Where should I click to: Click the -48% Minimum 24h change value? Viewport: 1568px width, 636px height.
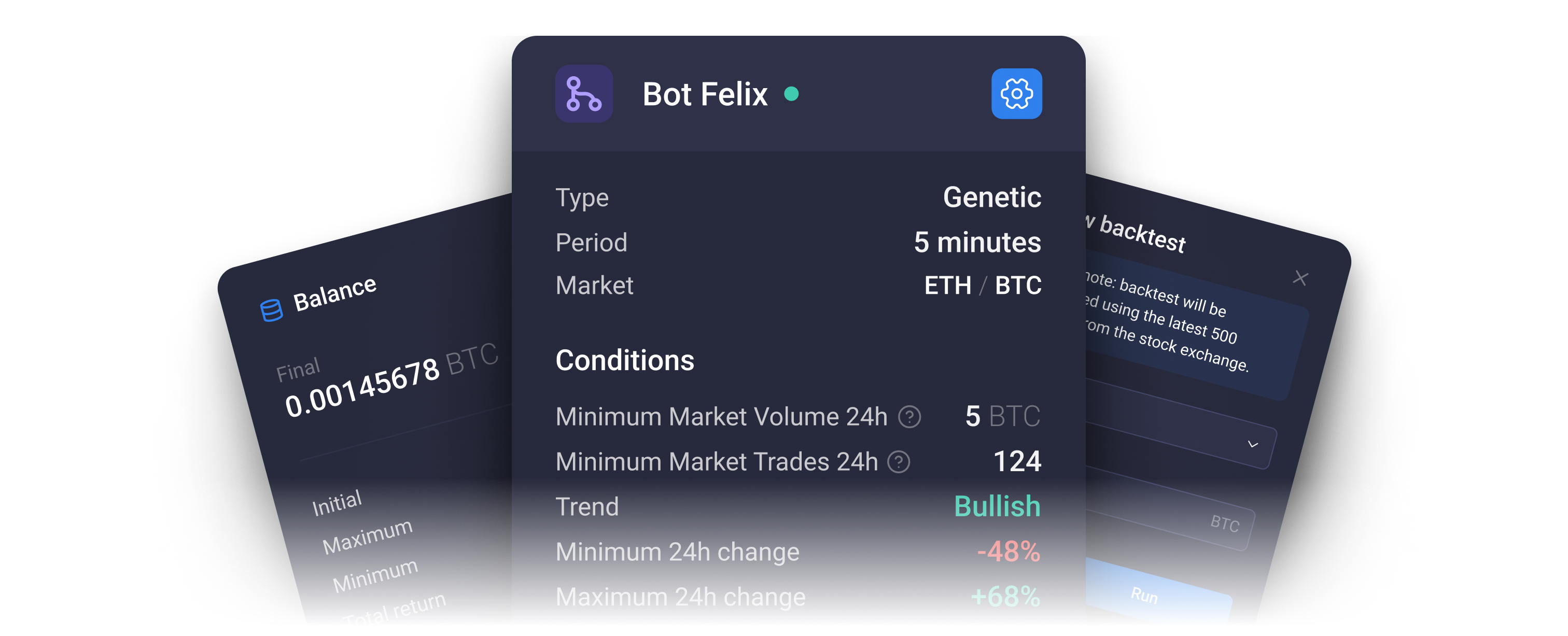point(1009,552)
